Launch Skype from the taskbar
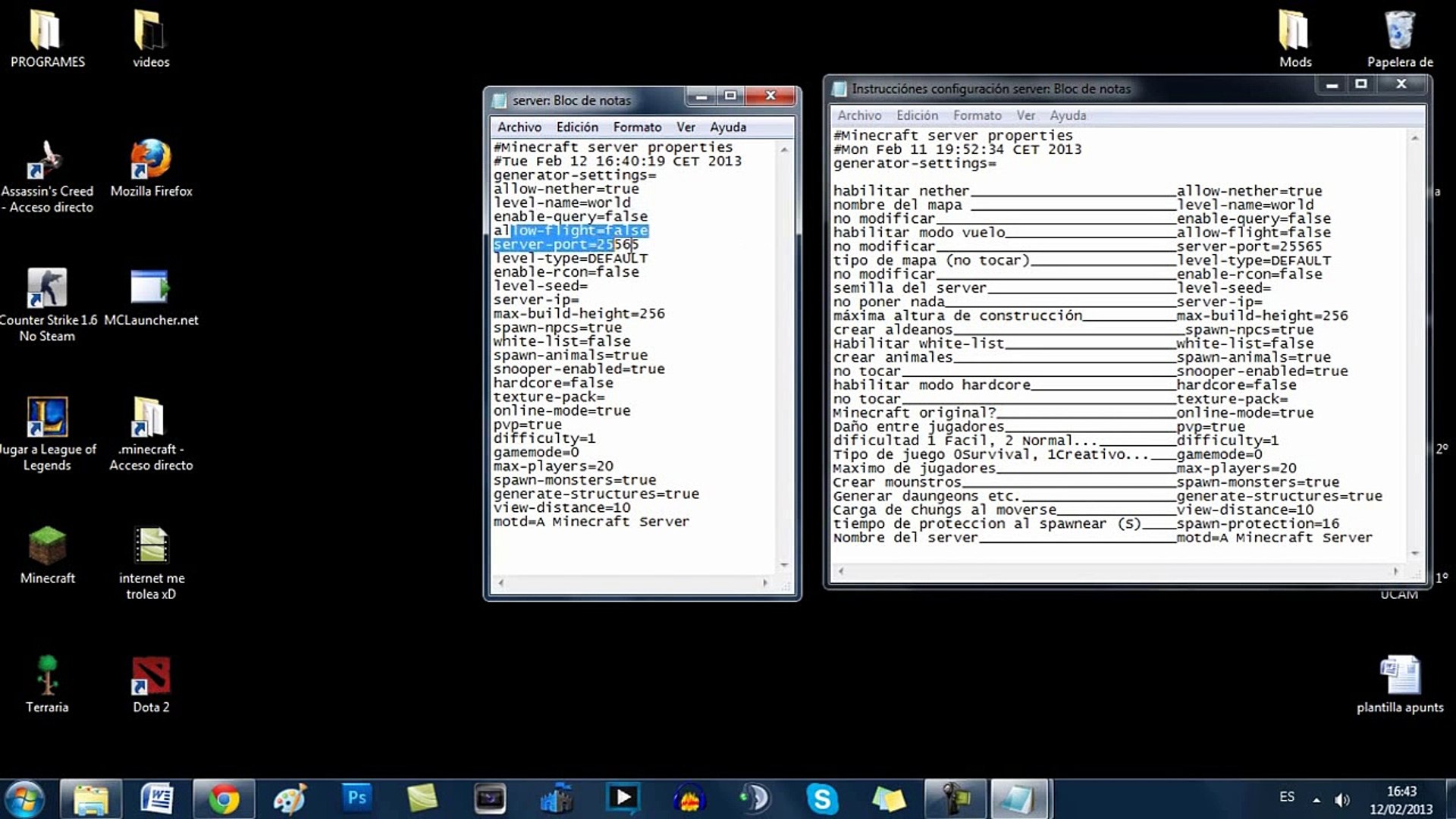The image size is (1456, 819). click(821, 799)
